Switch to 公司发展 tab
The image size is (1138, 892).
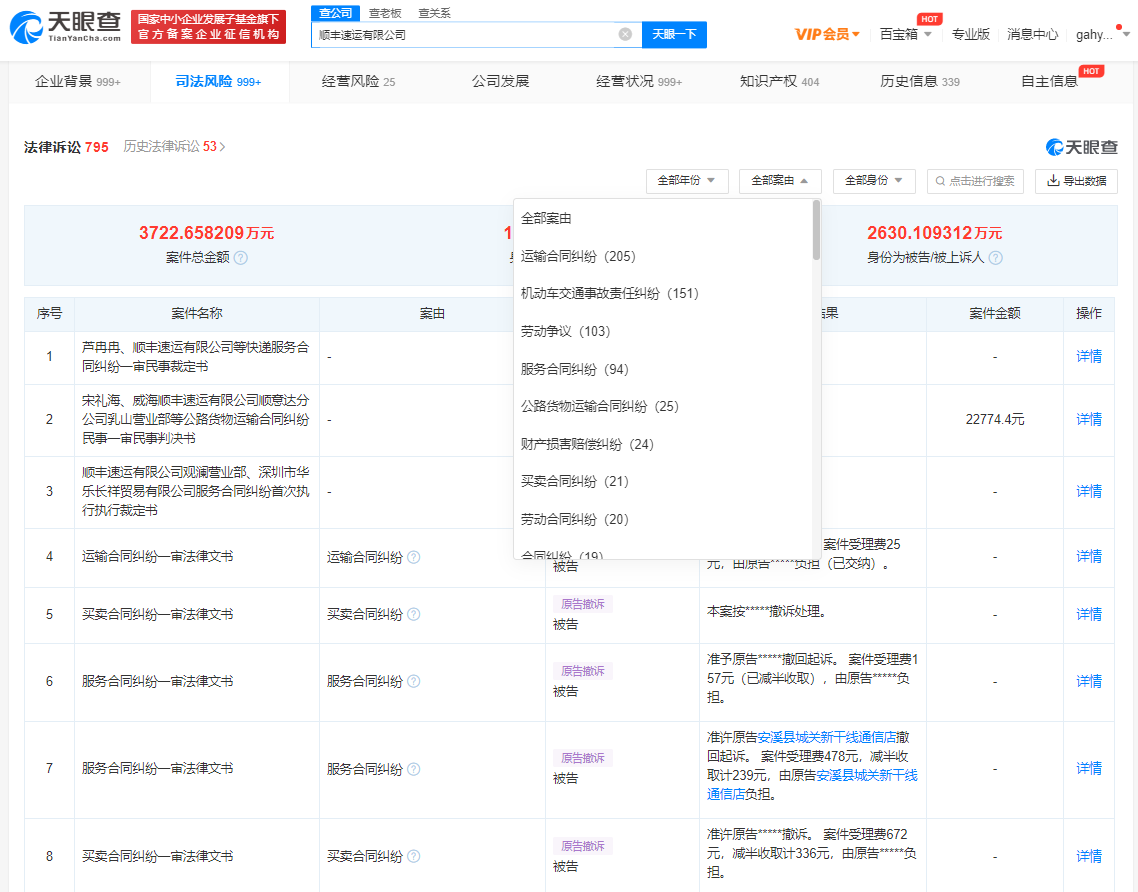(500, 81)
